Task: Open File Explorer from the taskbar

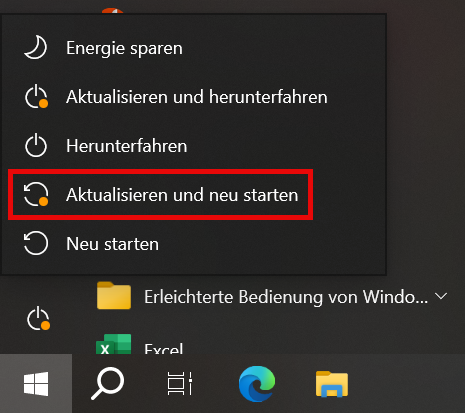Action: click(332, 384)
